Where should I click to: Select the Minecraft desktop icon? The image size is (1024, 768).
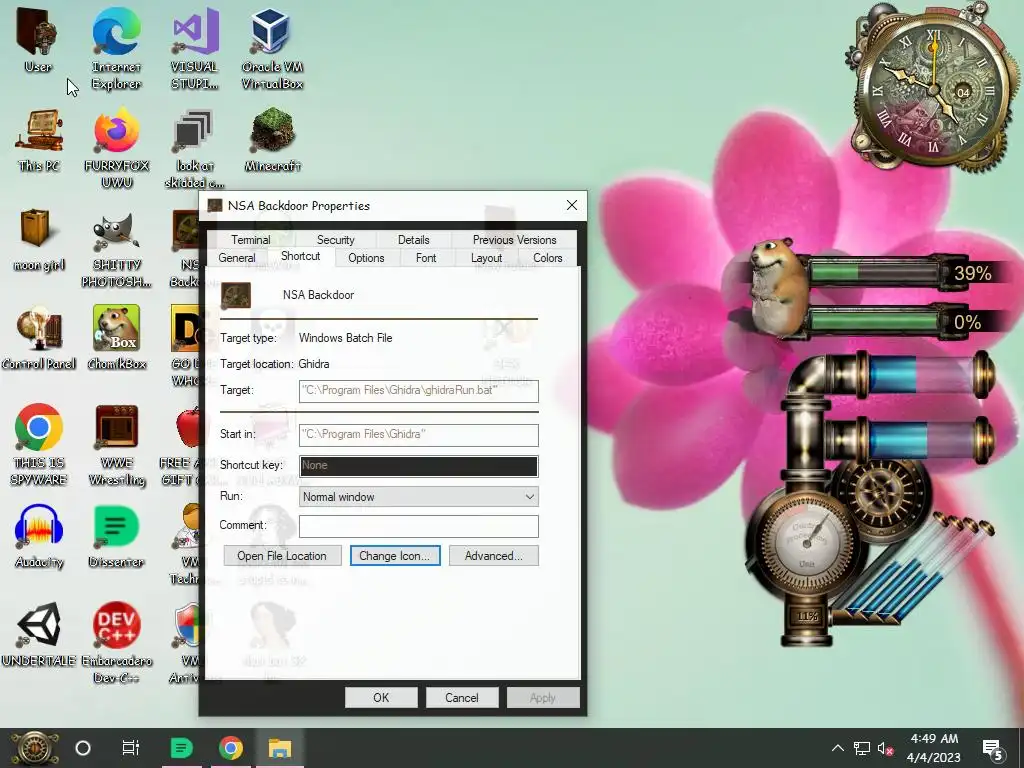pyautogui.click(x=273, y=140)
